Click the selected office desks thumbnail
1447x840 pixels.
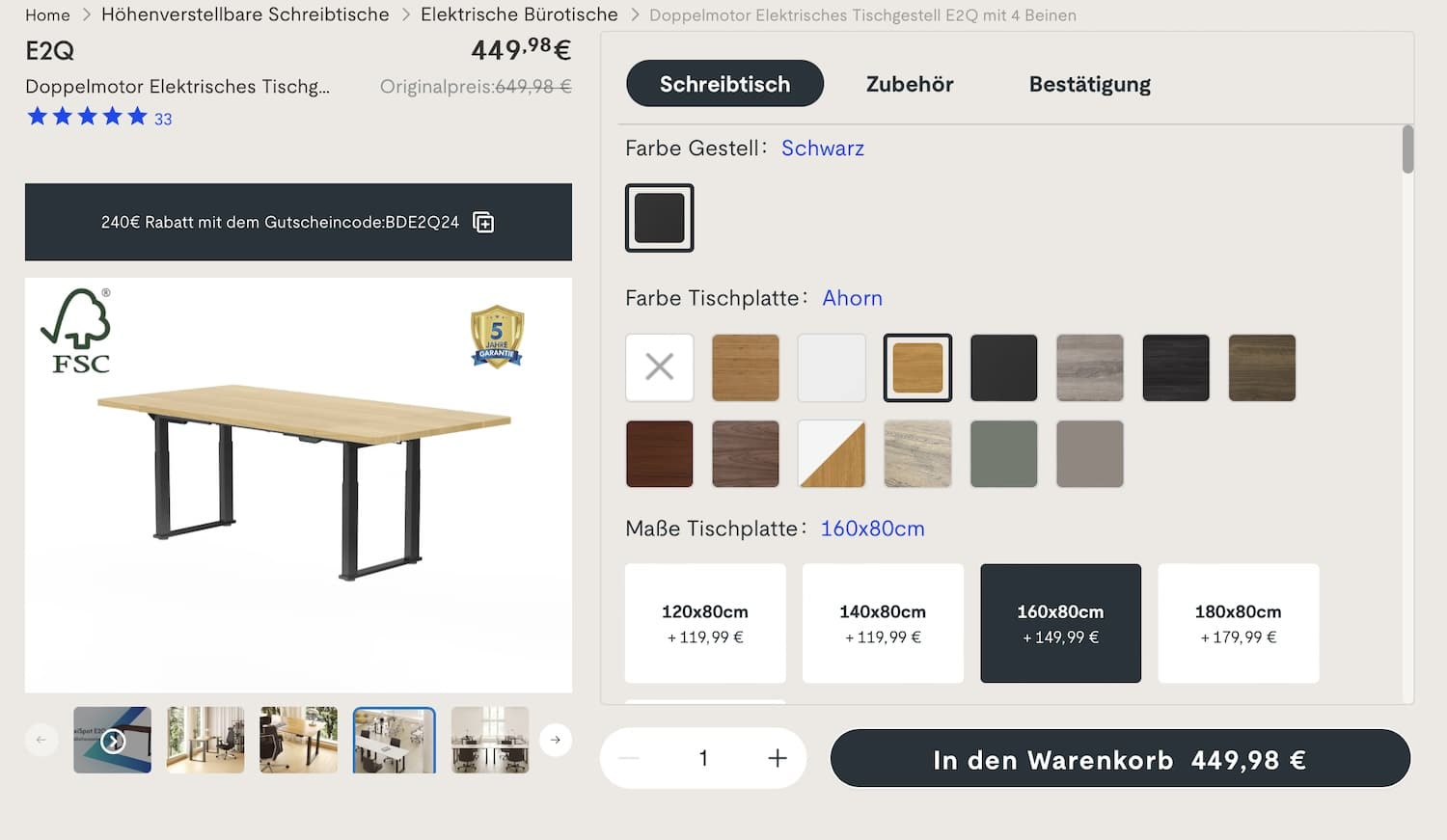[394, 740]
